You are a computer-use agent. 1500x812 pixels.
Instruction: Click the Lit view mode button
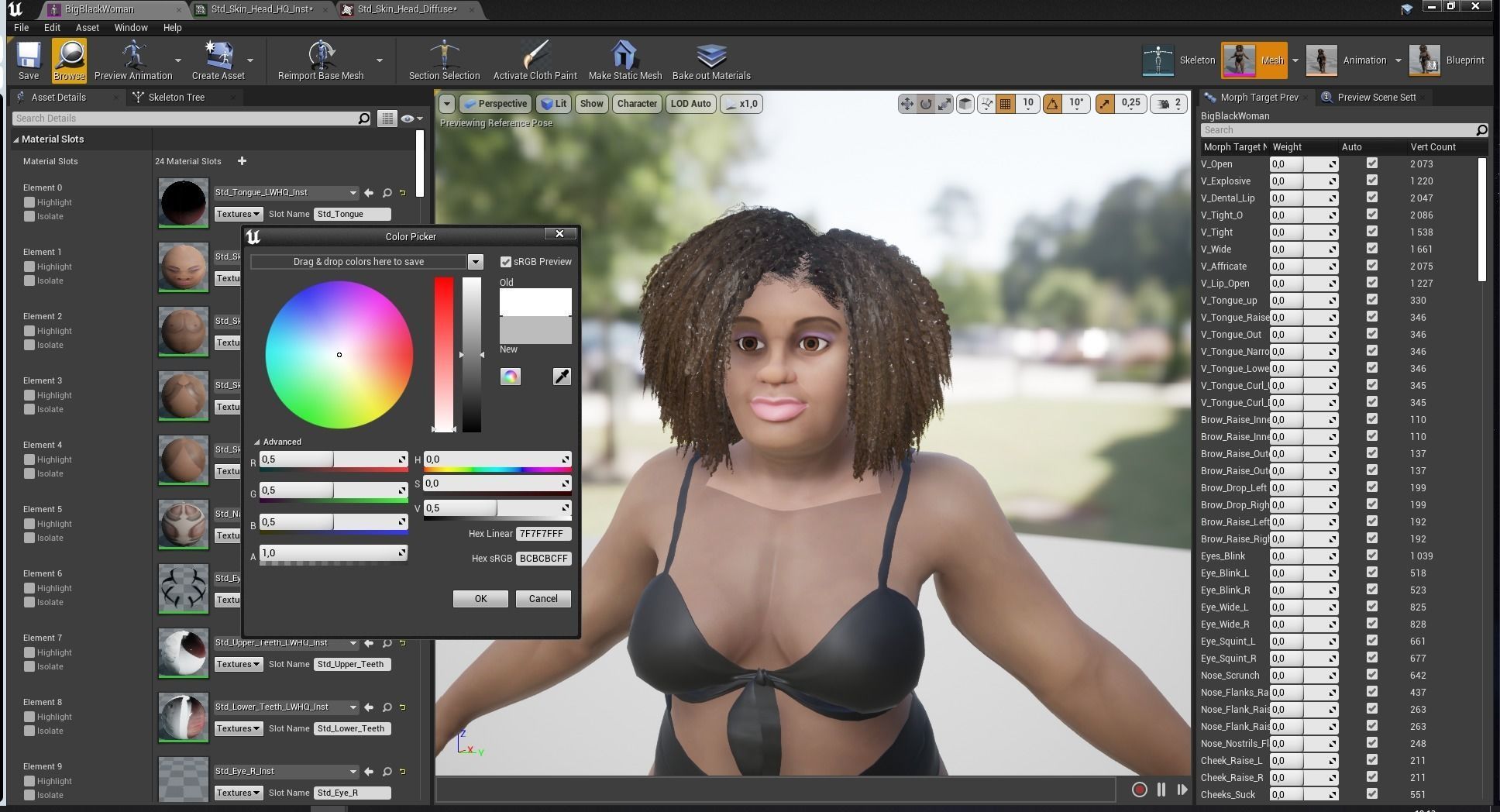tap(554, 104)
